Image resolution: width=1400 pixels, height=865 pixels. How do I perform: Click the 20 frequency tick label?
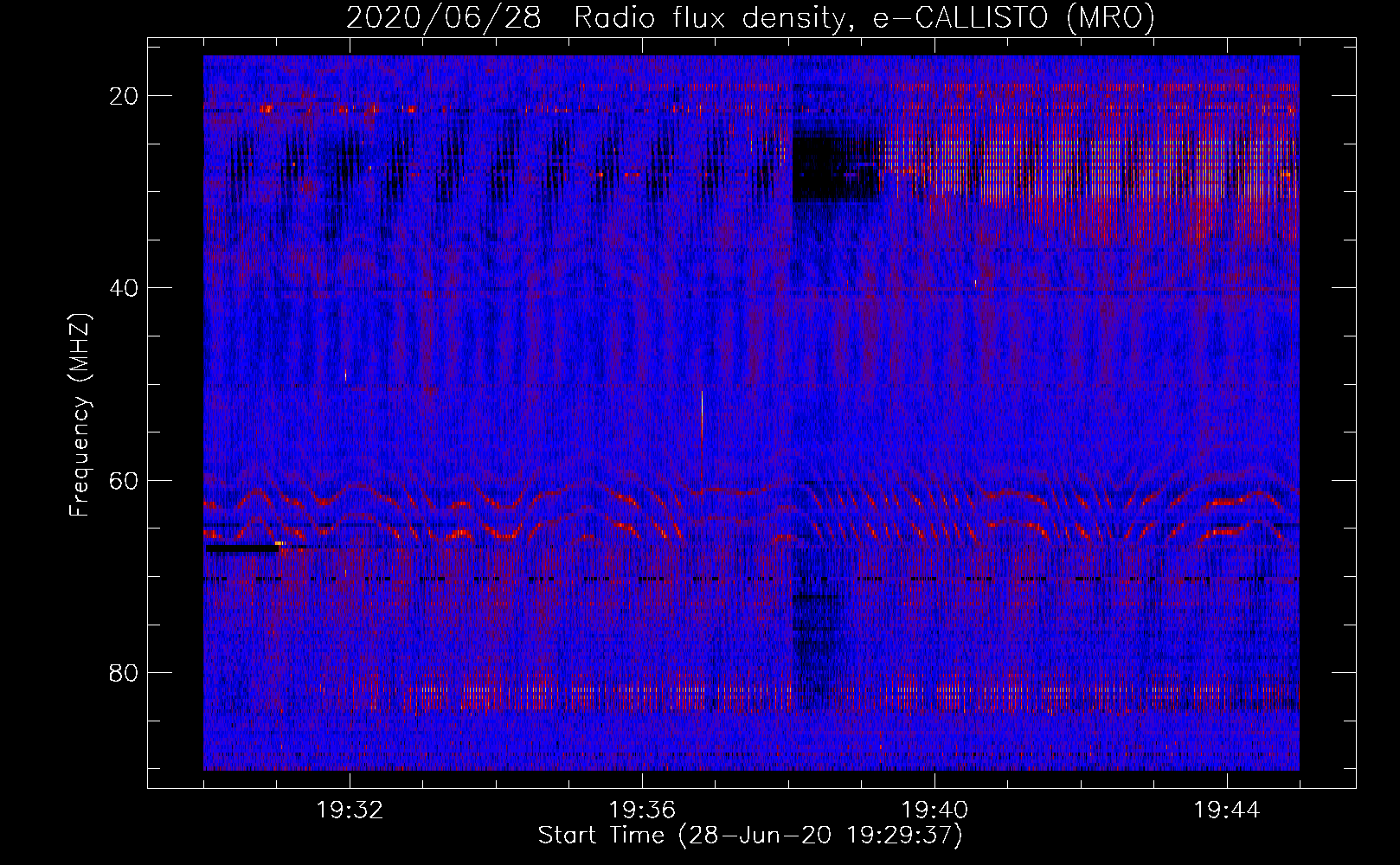tap(125, 96)
